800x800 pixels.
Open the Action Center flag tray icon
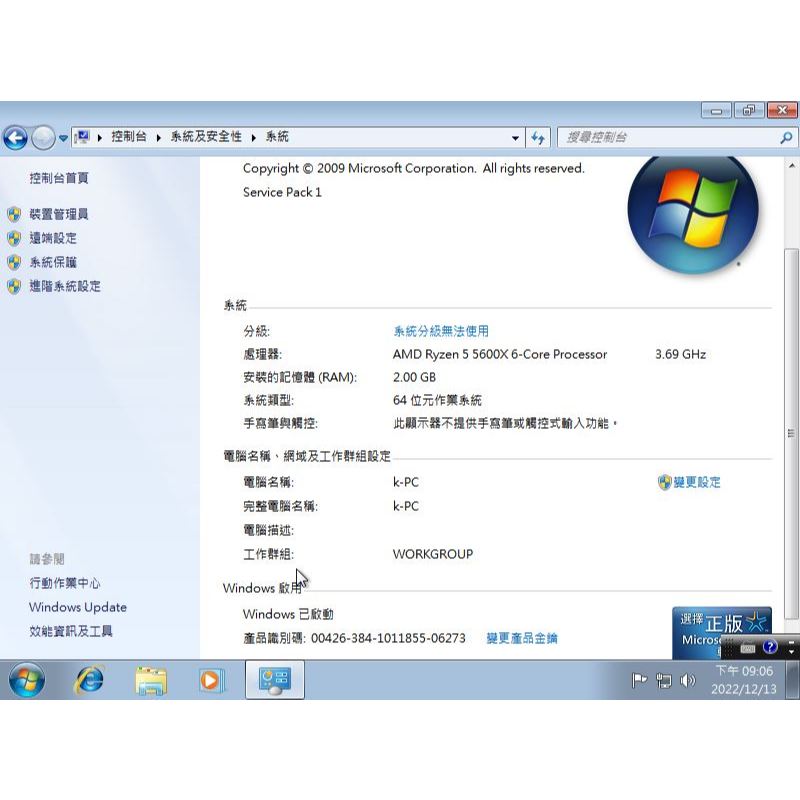pyautogui.click(x=639, y=680)
